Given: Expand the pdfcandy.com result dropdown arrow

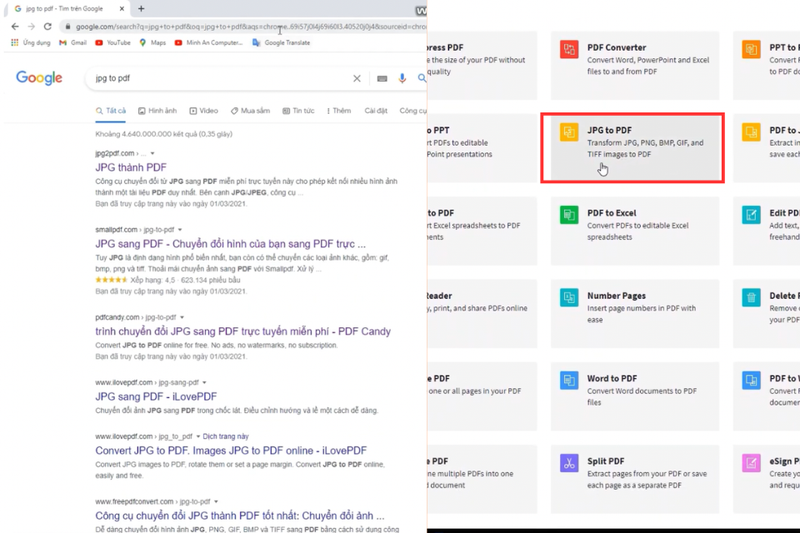Looking at the screenshot, I should 182,317.
